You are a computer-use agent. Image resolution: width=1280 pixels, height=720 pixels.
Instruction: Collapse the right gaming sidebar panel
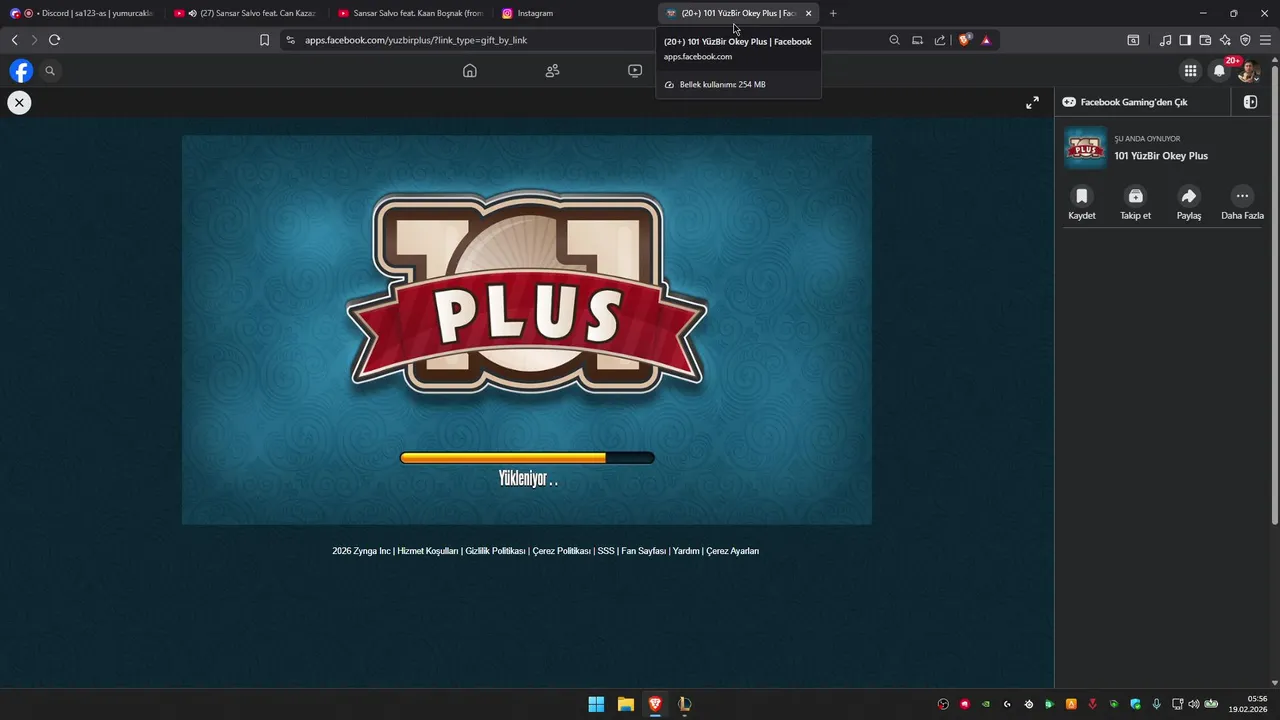[x=1250, y=102]
